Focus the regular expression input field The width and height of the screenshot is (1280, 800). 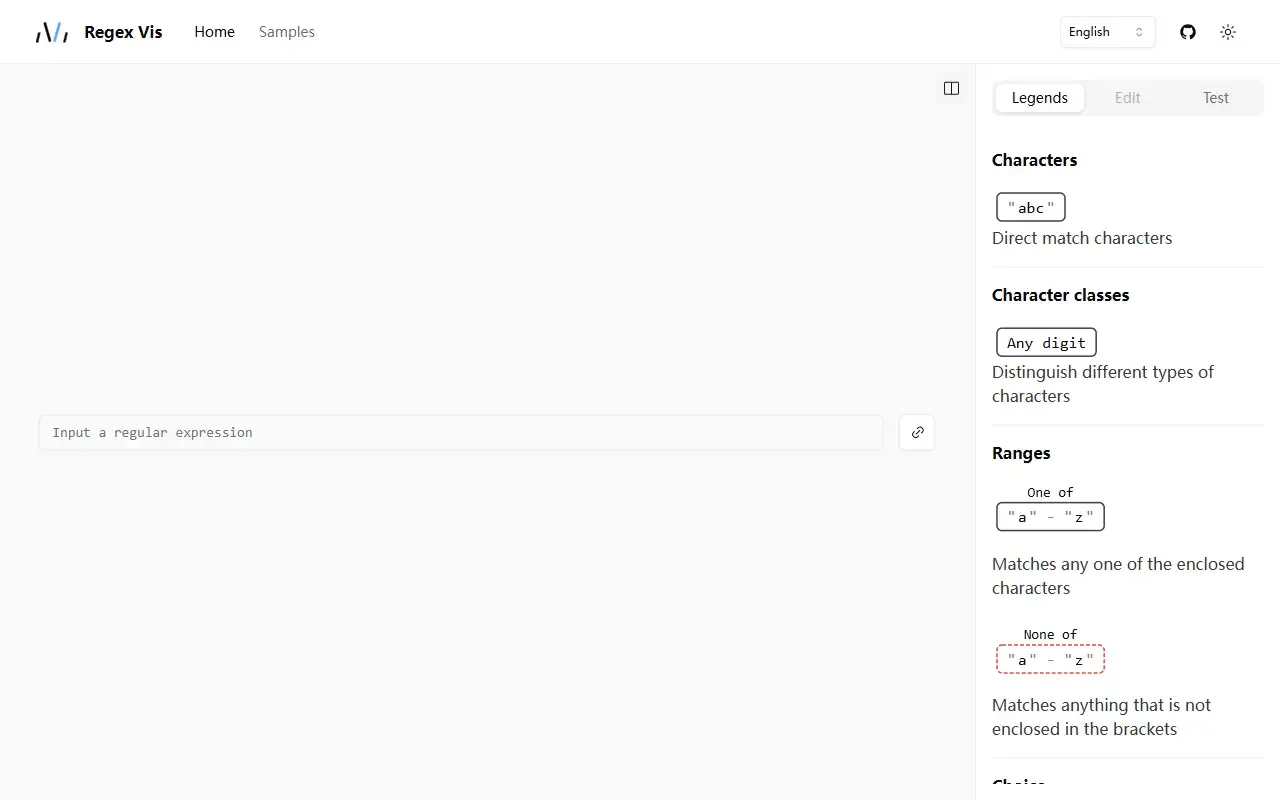(461, 433)
